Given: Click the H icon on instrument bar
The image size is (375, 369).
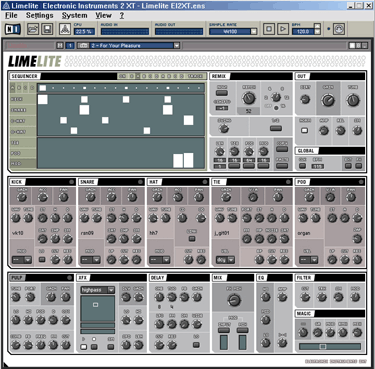Looking at the screenshot, I should [60, 46].
